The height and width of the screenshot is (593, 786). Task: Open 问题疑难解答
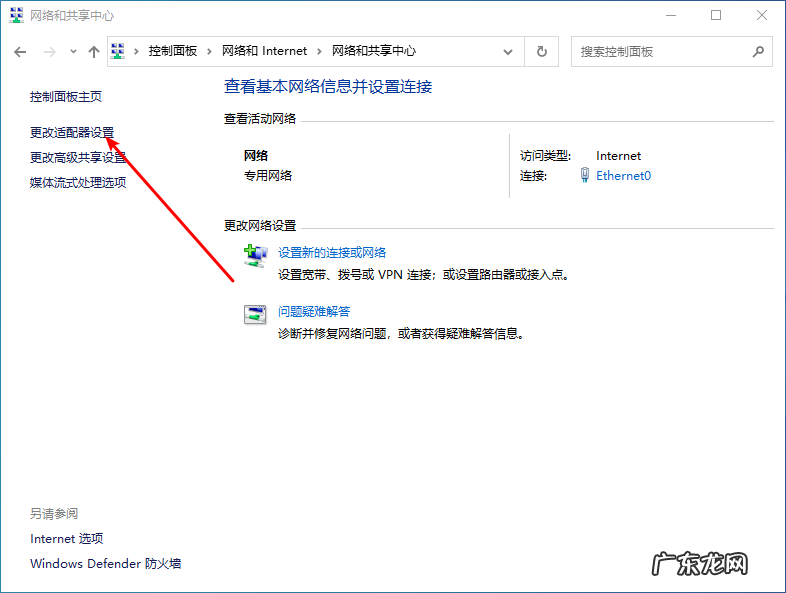tap(314, 312)
